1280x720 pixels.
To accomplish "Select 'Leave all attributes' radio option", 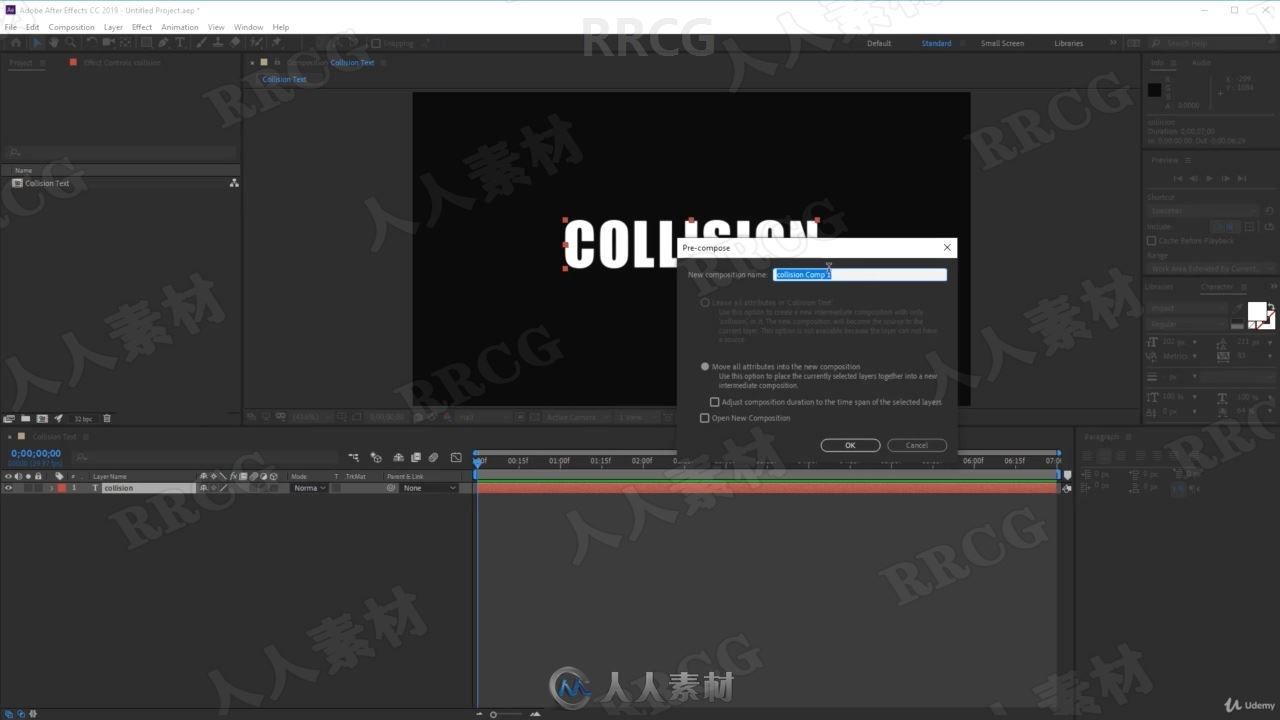I will [x=705, y=302].
